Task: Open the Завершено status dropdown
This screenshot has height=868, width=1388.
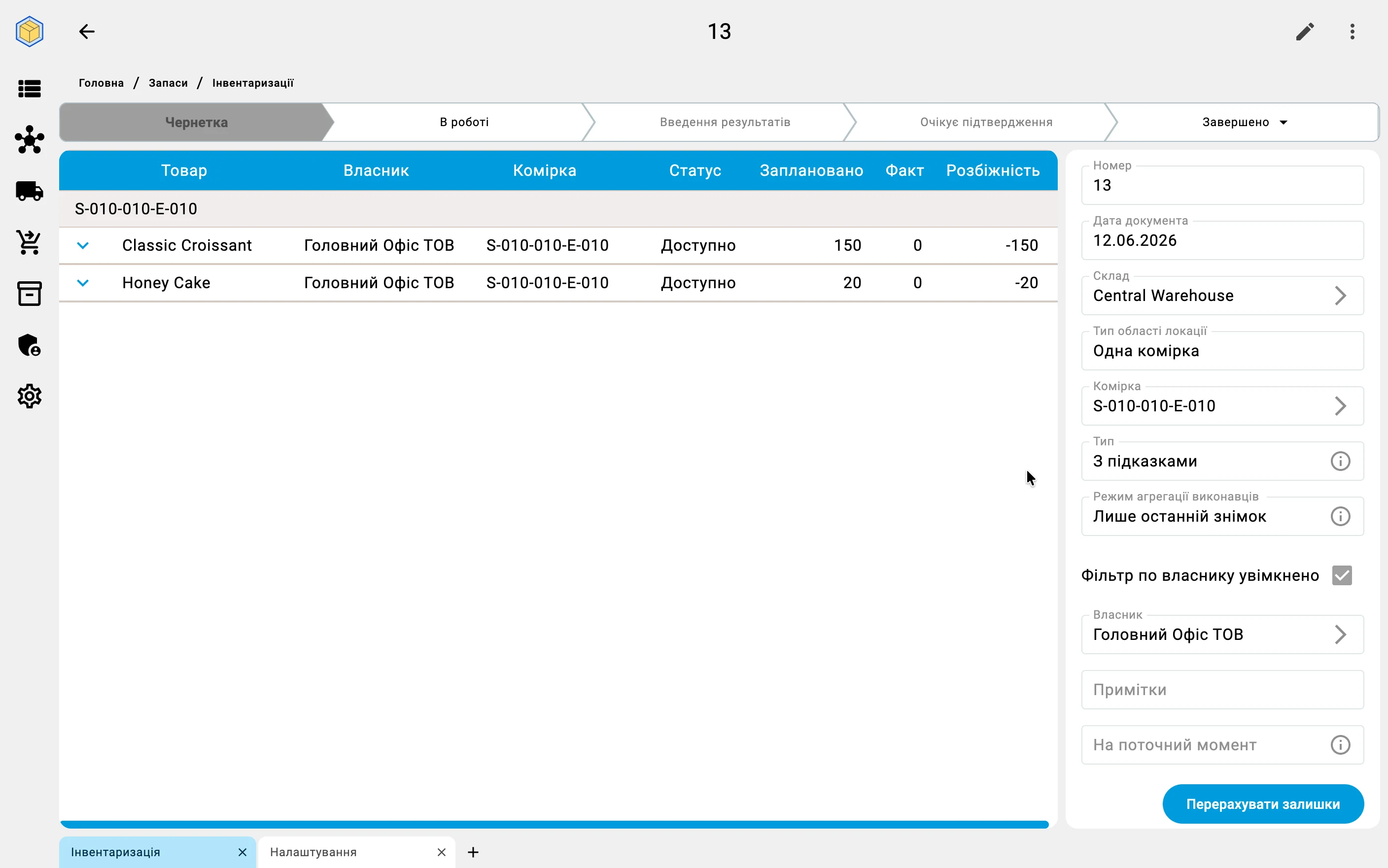Action: [x=1246, y=122]
